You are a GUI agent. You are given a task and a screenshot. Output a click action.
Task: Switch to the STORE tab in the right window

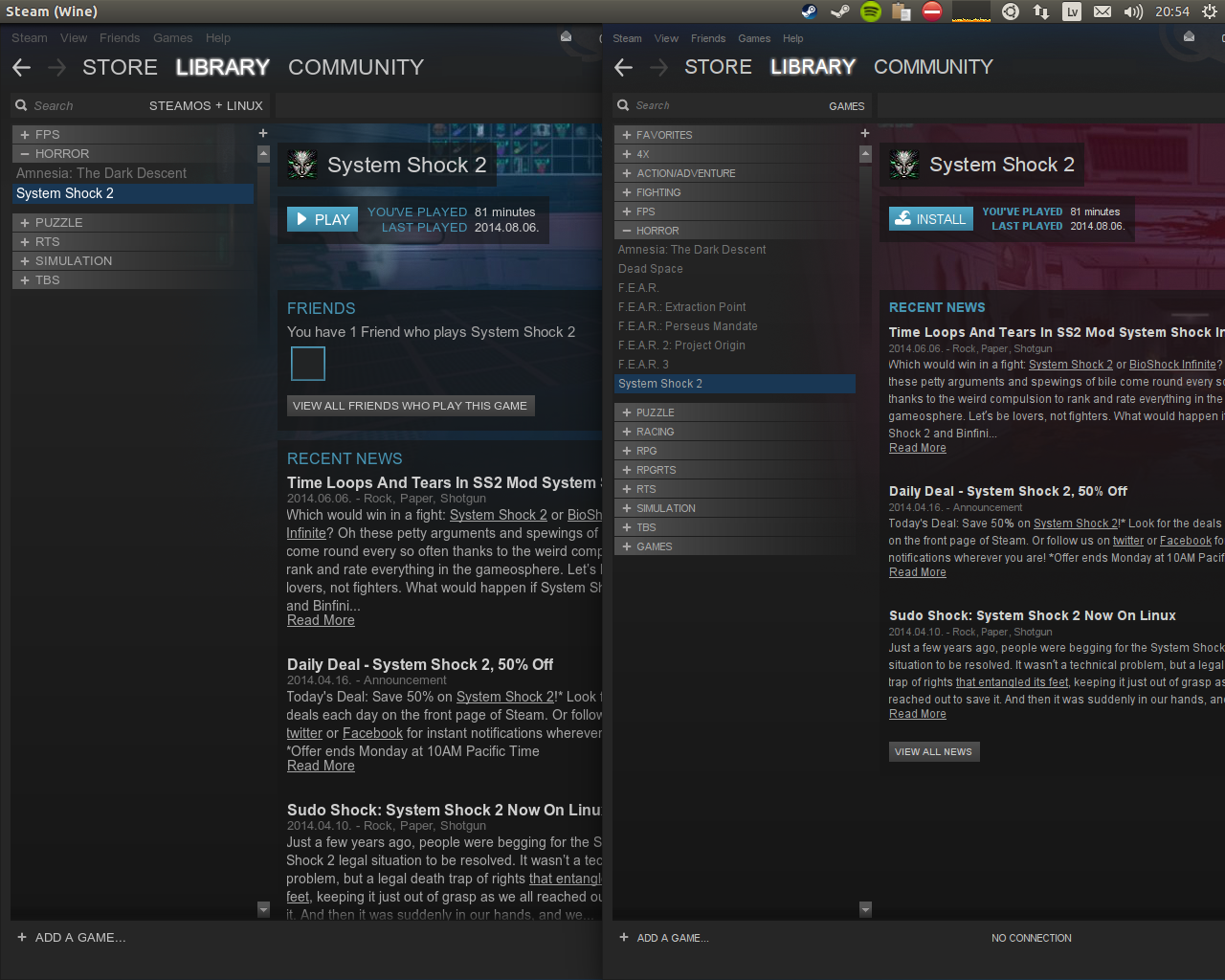718,67
